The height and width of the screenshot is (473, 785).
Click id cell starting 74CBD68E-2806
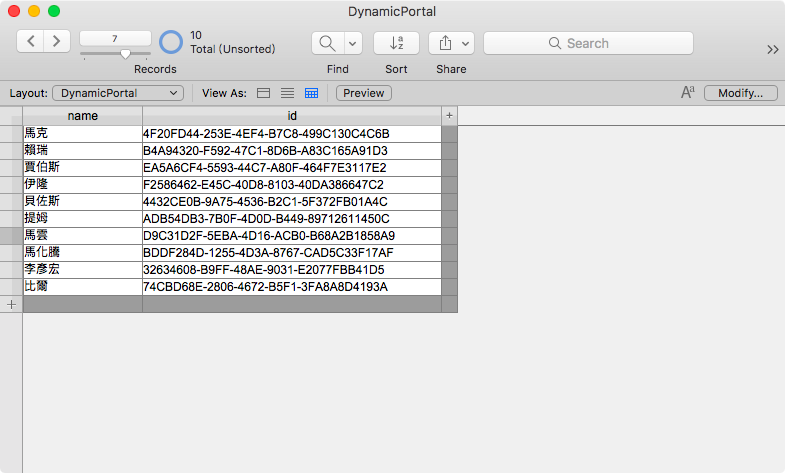pos(292,287)
